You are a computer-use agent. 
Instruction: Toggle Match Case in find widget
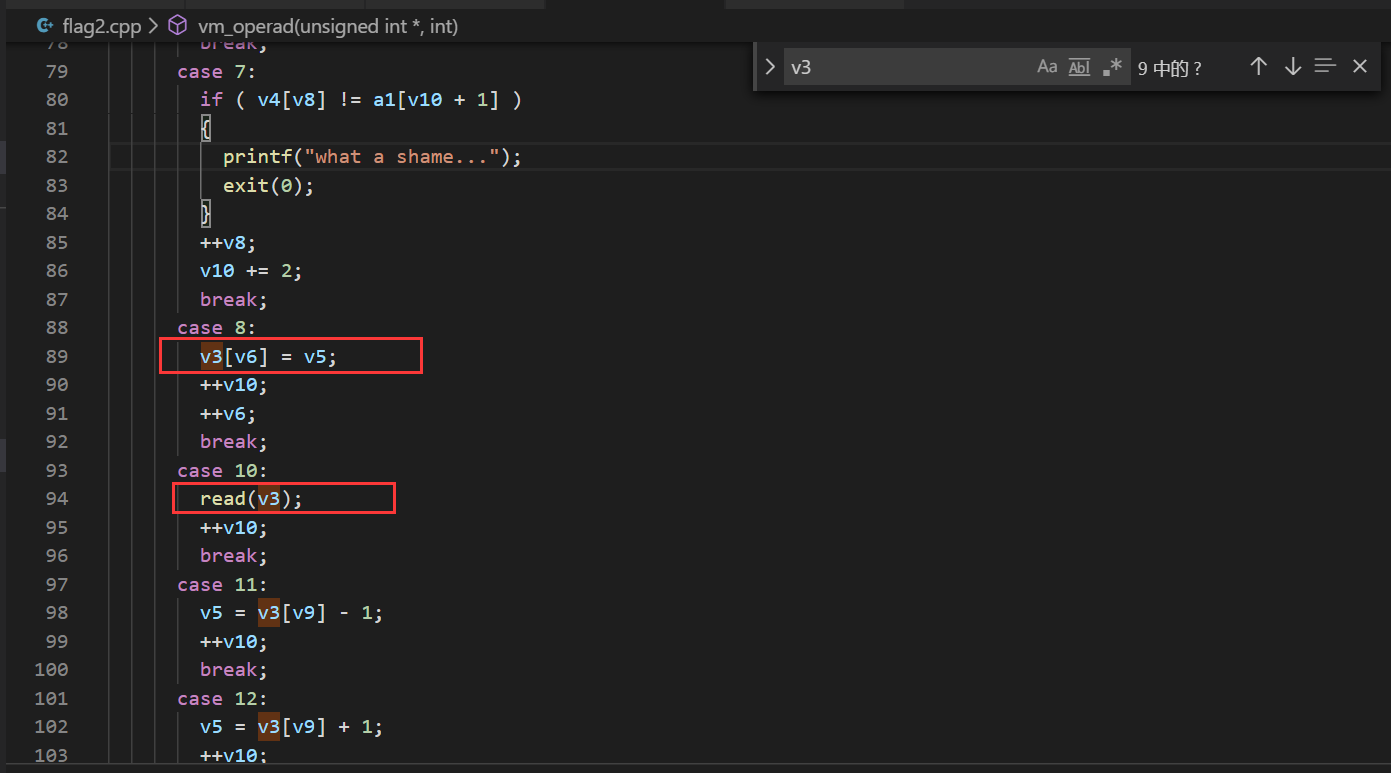[1047, 67]
